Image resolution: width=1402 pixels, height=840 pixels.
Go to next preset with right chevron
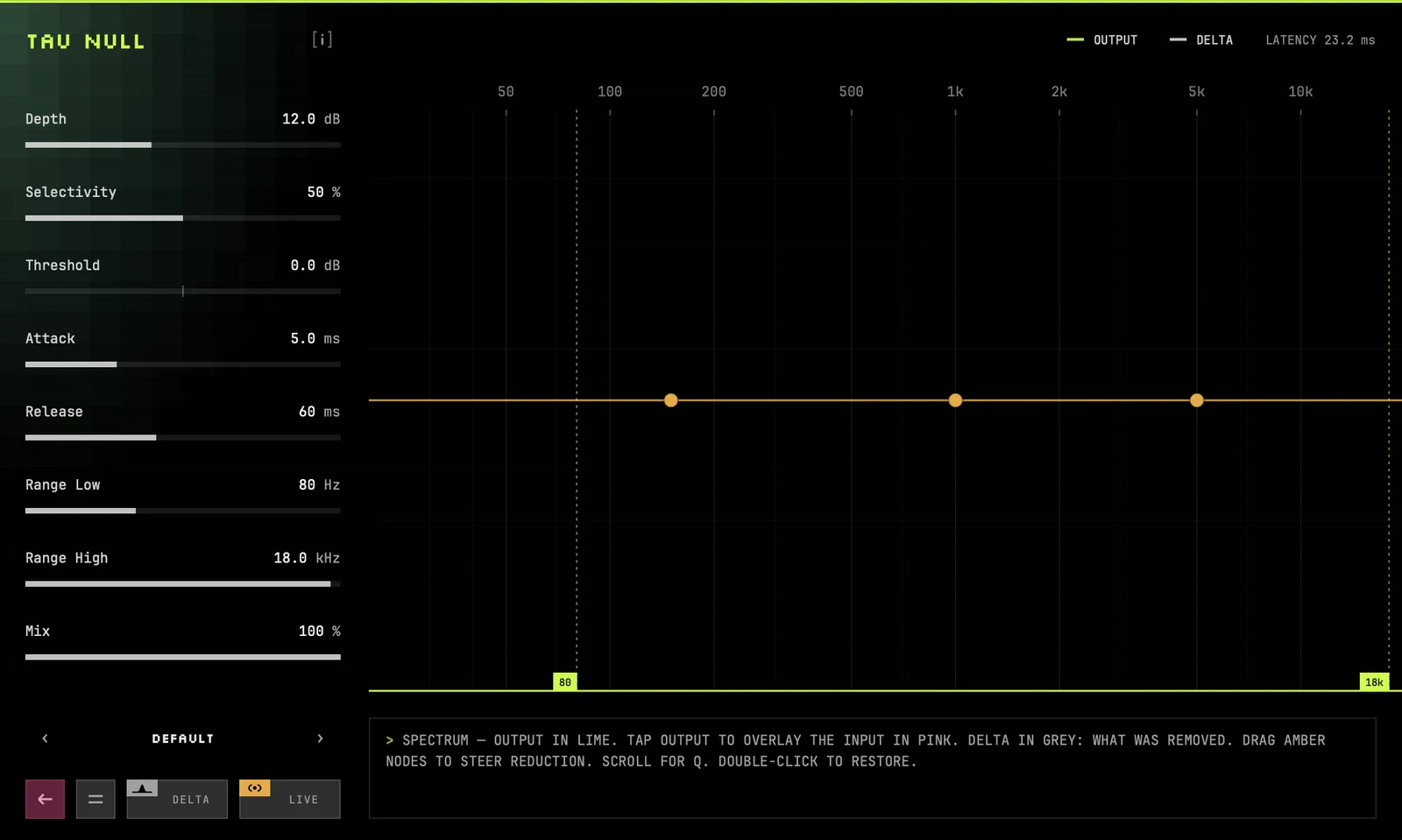point(320,738)
